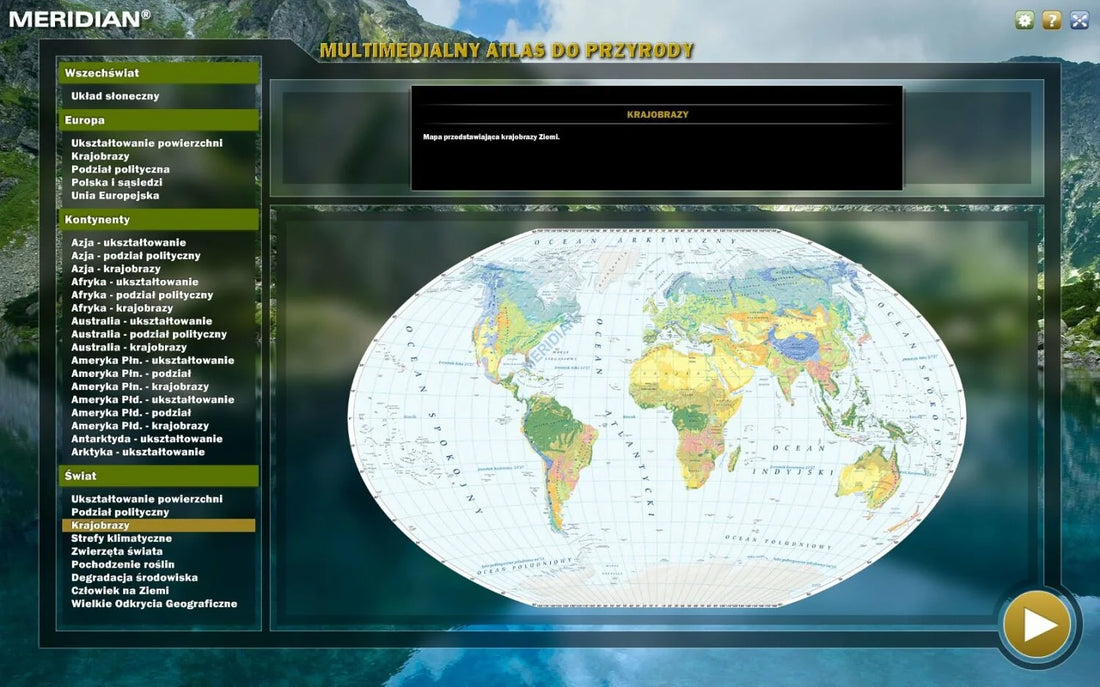Select Afryka - krajobrazy
This screenshot has height=687, width=1100.
[122, 308]
